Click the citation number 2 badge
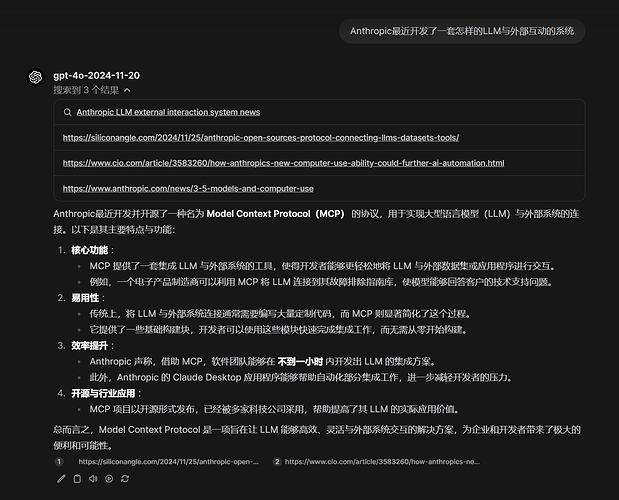 (x=277, y=462)
